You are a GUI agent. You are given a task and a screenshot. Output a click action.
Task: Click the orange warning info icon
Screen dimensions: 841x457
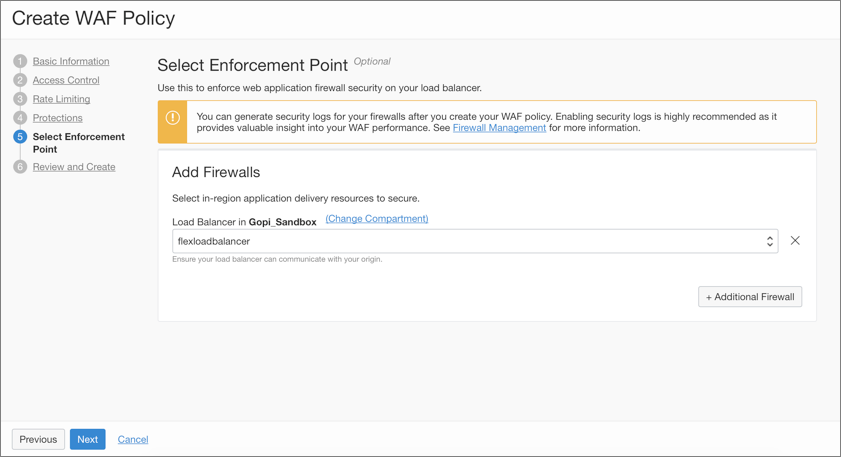point(173,118)
